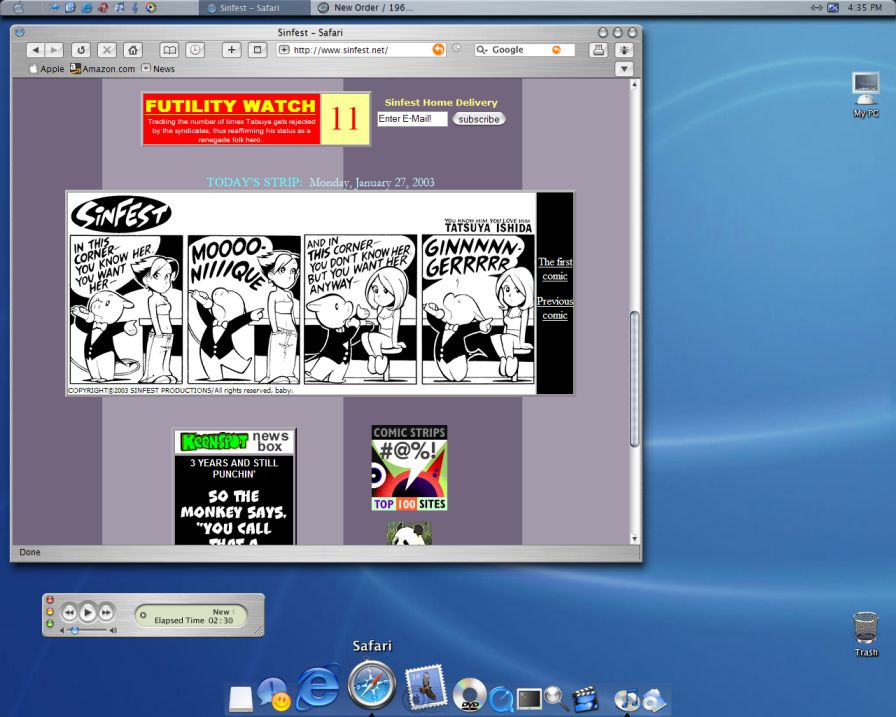Click the browser scrollbar up arrow
Image resolution: width=896 pixels, height=717 pixels.
(x=634, y=85)
